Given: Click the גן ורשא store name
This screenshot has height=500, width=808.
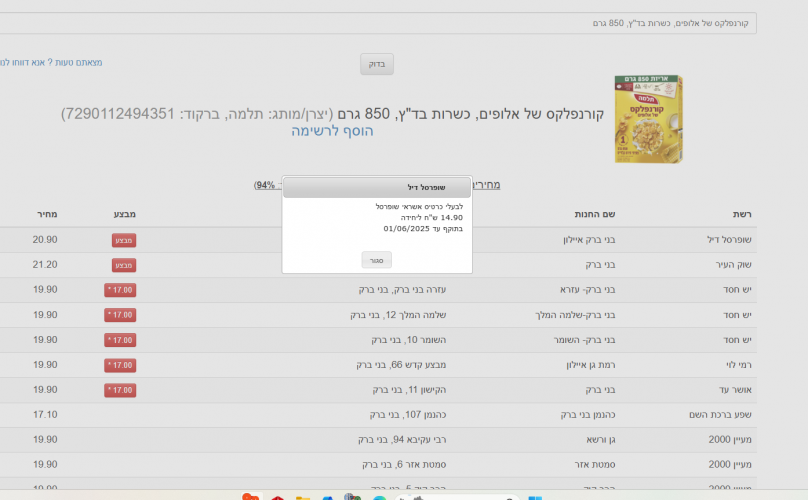Looking at the screenshot, I should pos(601,440).
